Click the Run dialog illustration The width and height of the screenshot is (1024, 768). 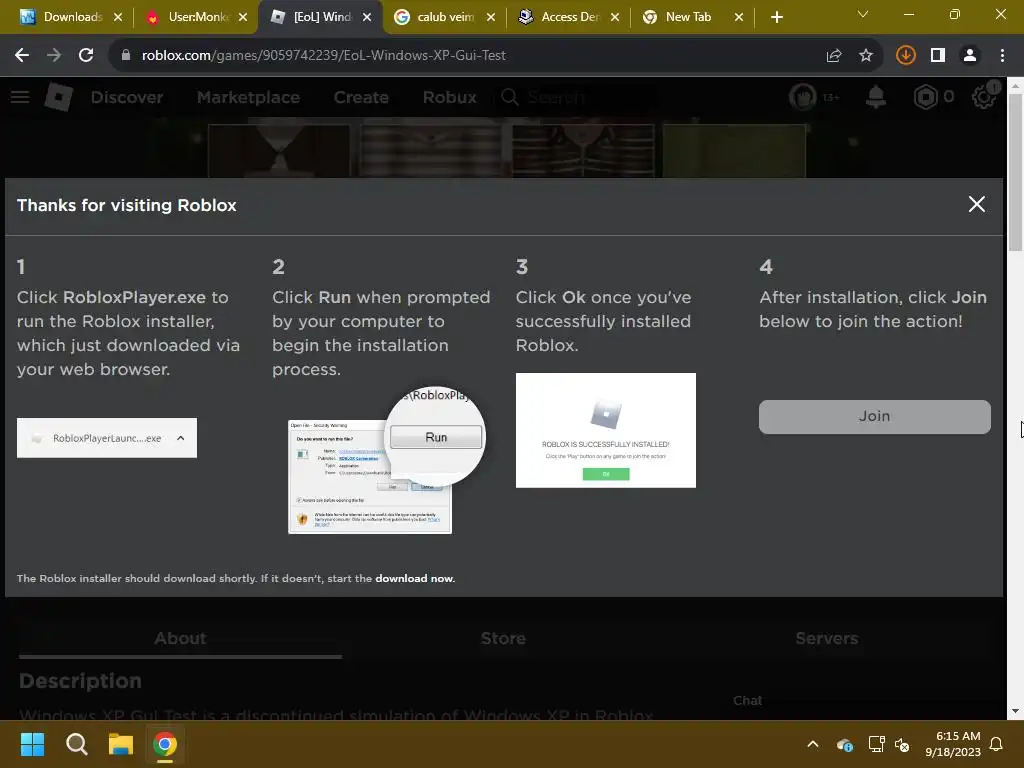[x=387, y=460]
